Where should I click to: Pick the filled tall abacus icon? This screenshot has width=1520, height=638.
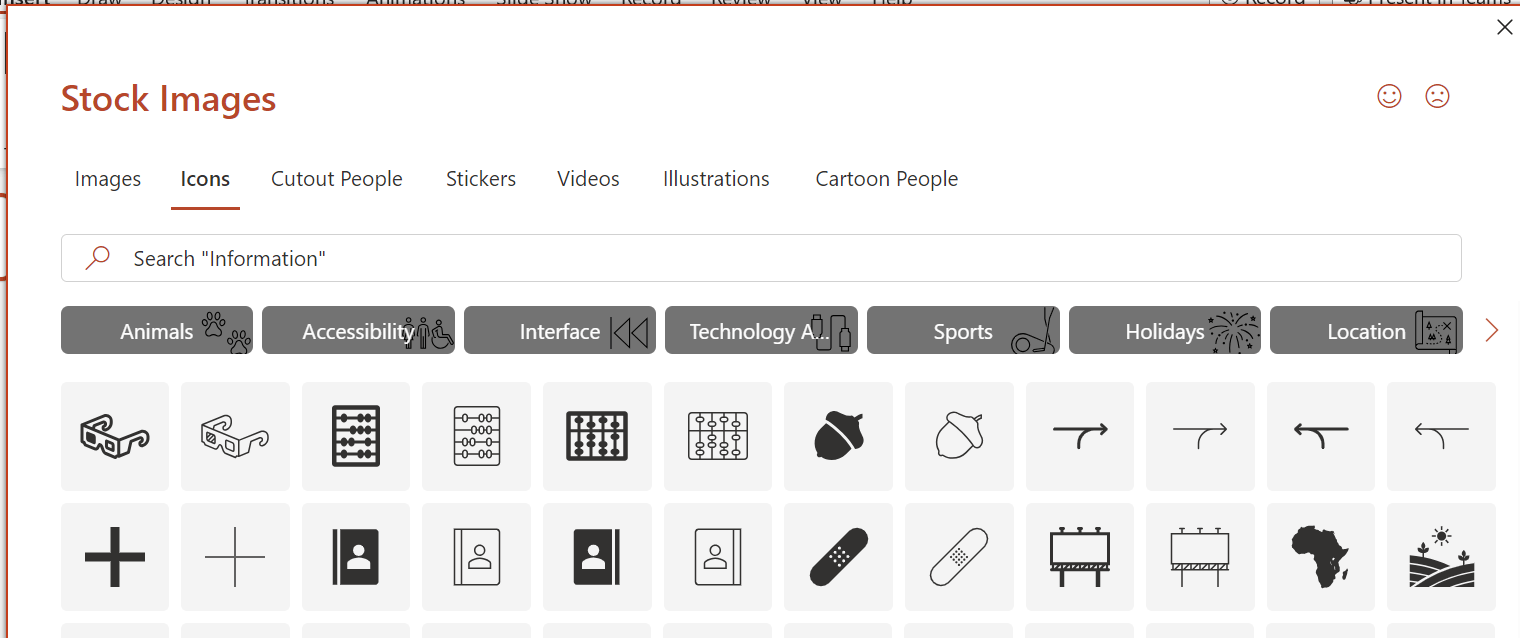(x=356, y=436)
